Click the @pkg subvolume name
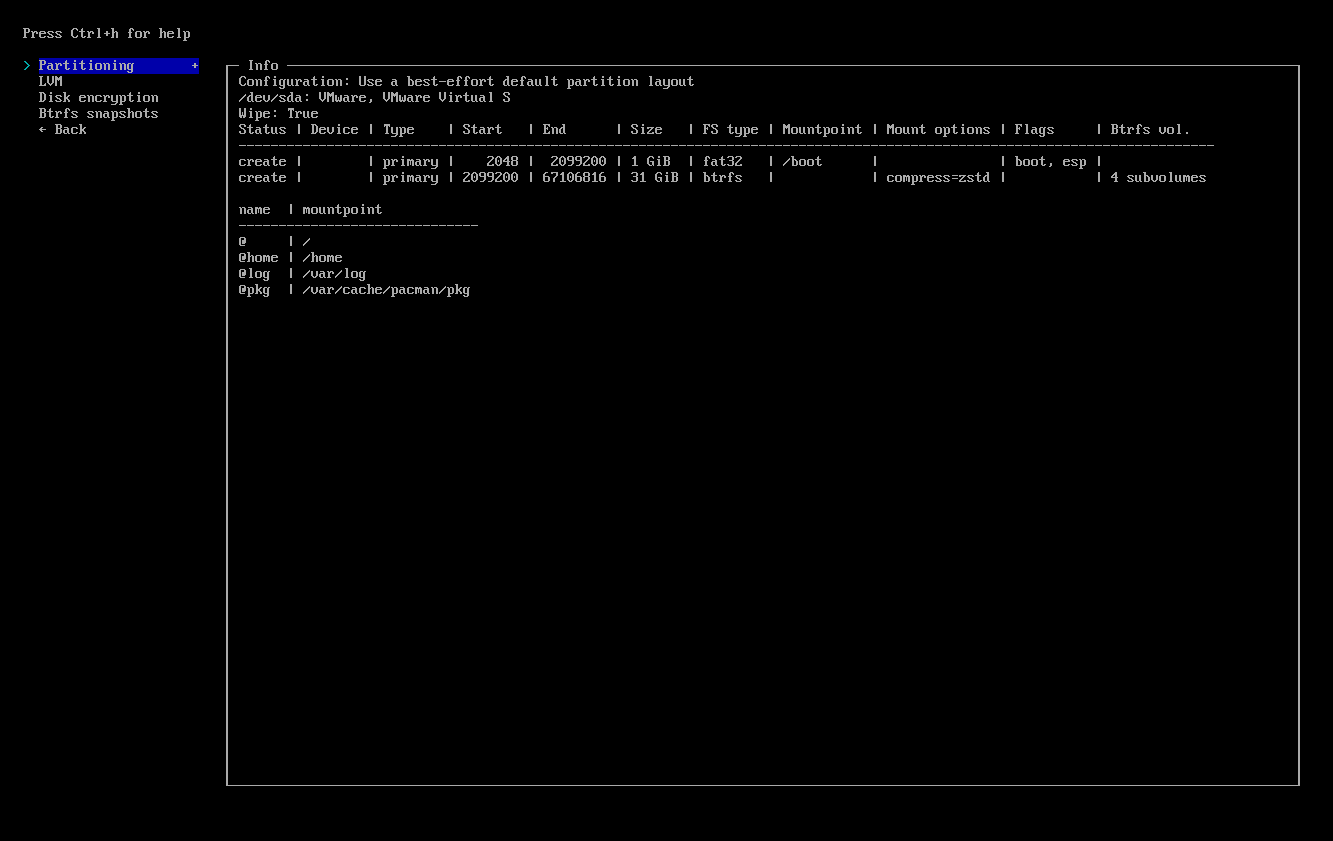The width and height of the screenshot is (1333, 841). pos(254,289)
